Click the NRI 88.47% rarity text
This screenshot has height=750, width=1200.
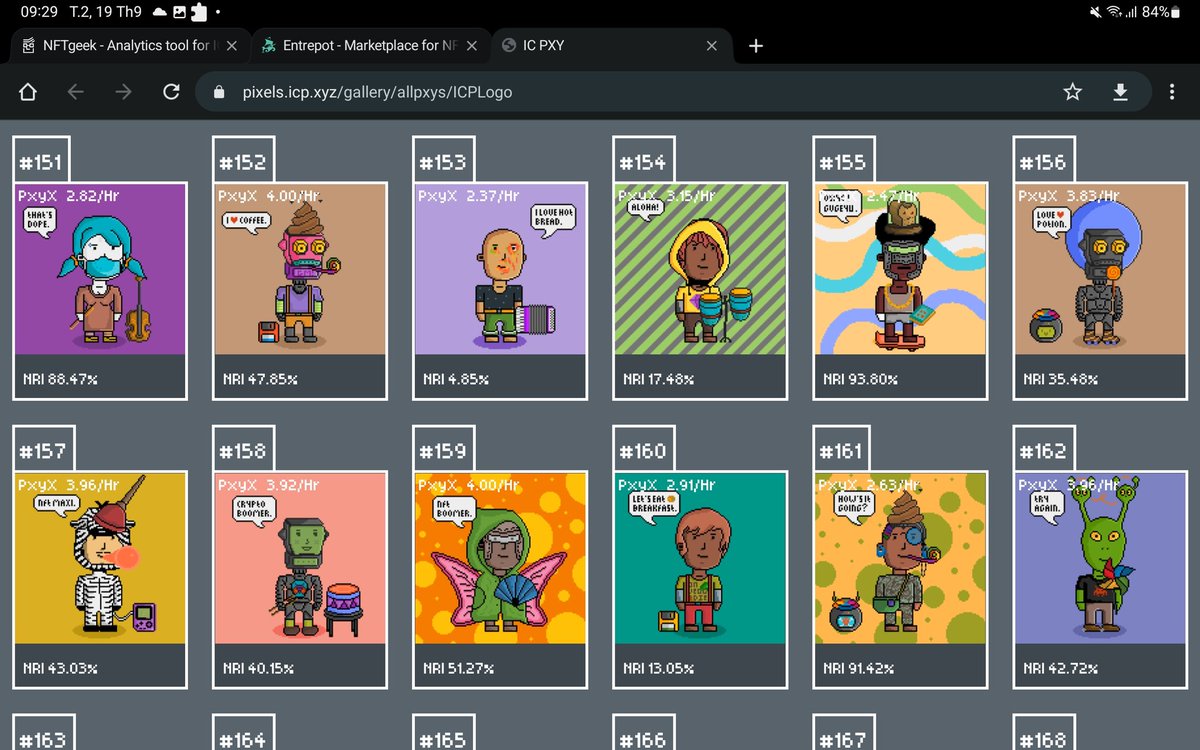60,380
